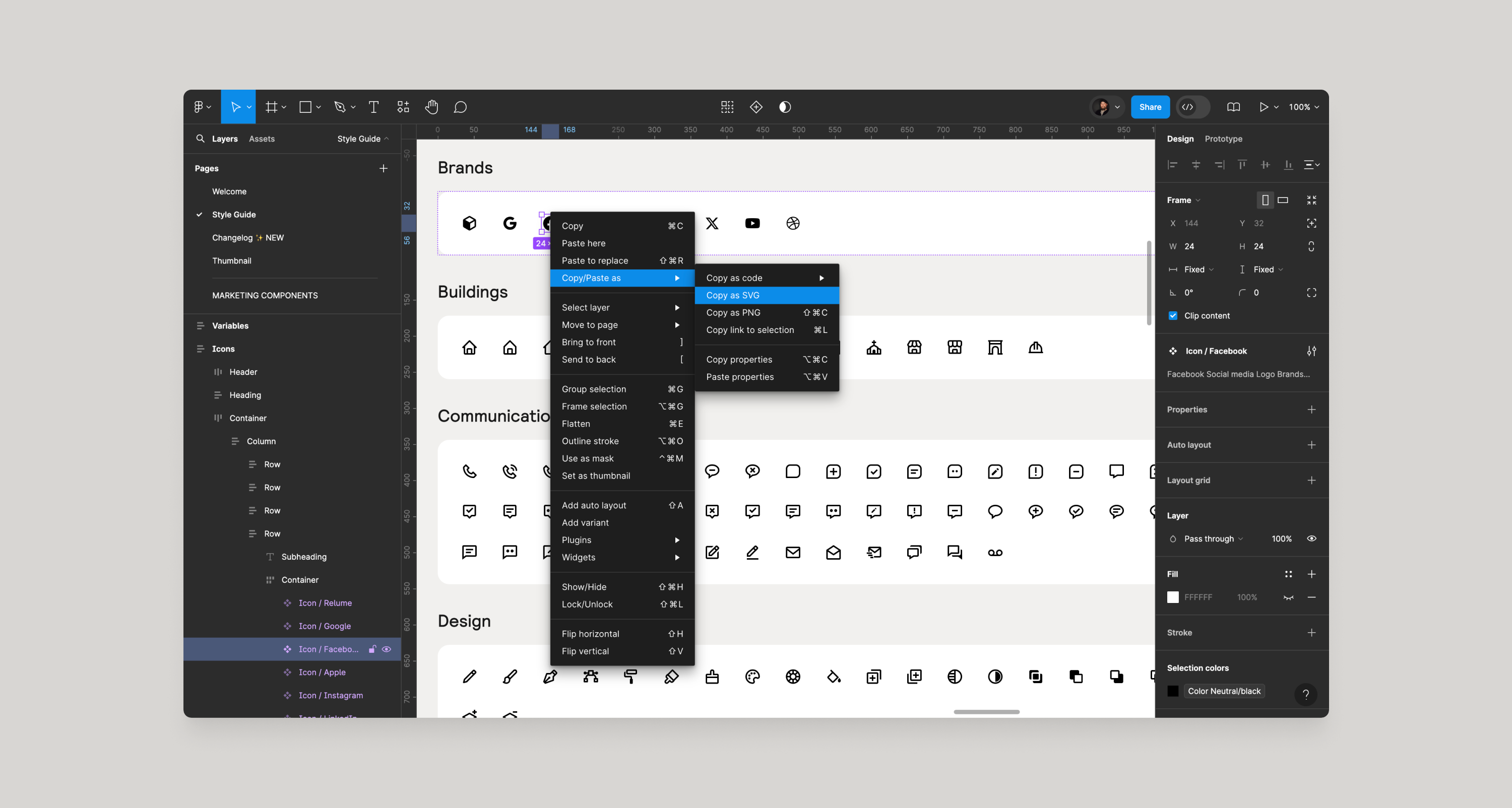This screenshot has height=808, width=1512.
Task: Open the zoom level 100% dropdown
Action: (x=1304, y=107)
